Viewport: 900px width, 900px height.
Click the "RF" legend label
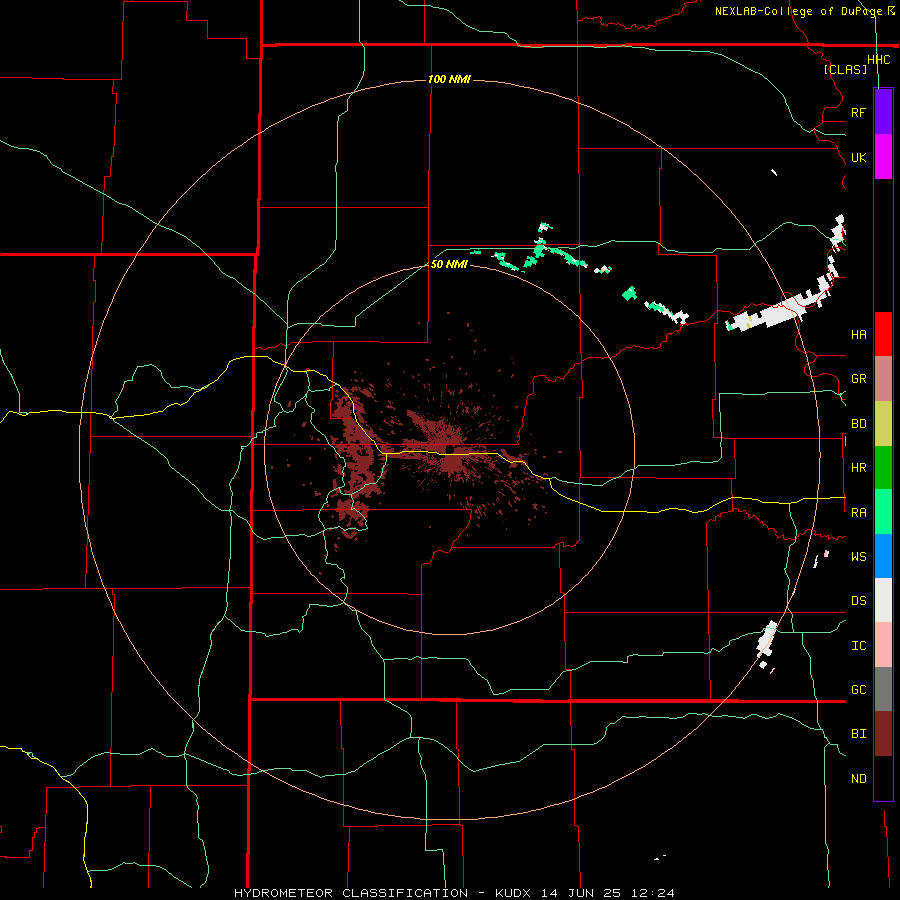(858, 112)
